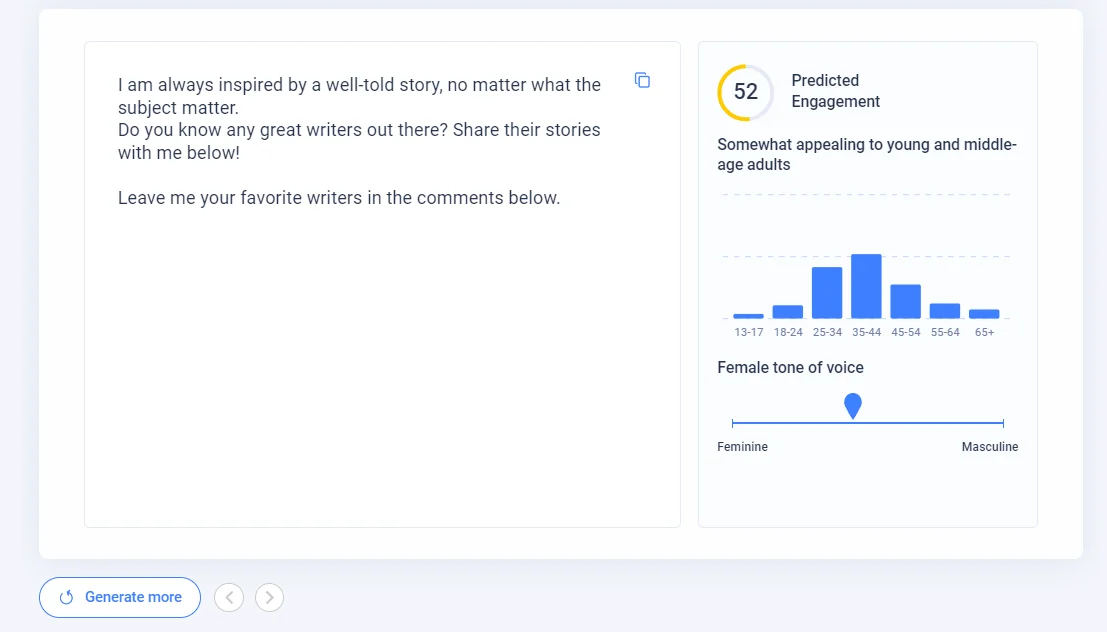Screen dimensions: 1107x632
Task: Click the refresh icon inside Generate more
Action: coord(66,597)
